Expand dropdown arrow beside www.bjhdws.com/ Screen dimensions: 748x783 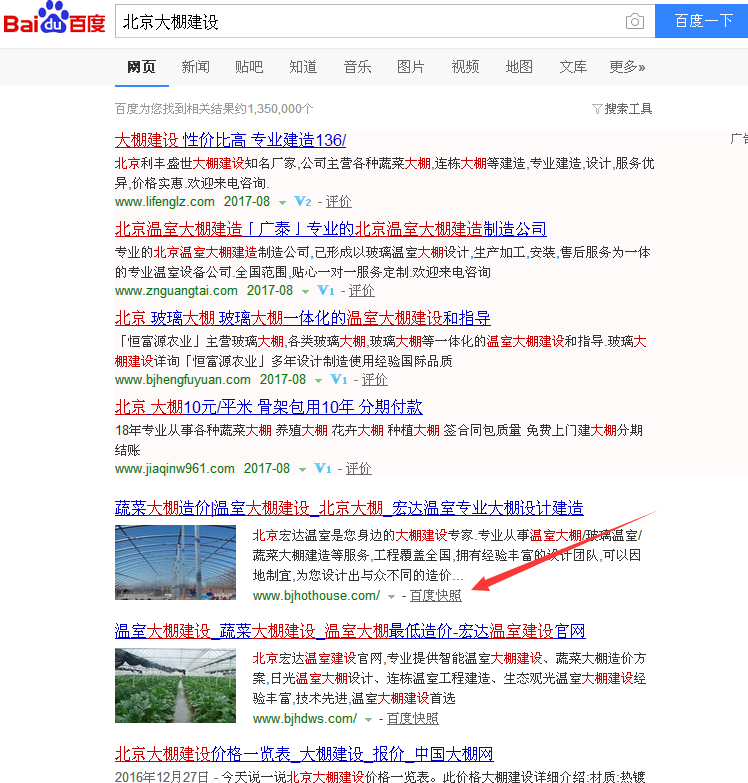click(369, 720)
